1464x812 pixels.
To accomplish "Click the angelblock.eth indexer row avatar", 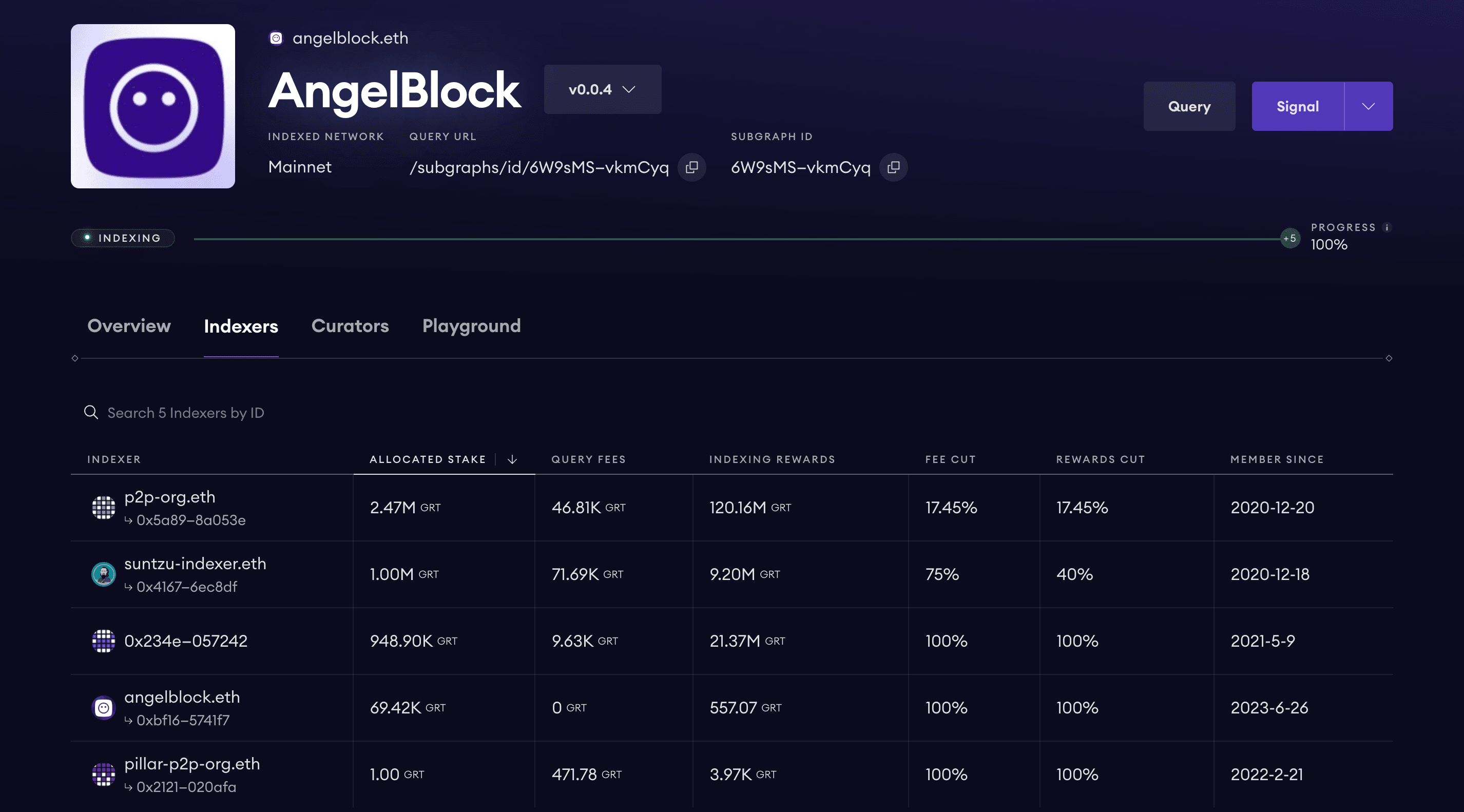I will coord(104,707).
